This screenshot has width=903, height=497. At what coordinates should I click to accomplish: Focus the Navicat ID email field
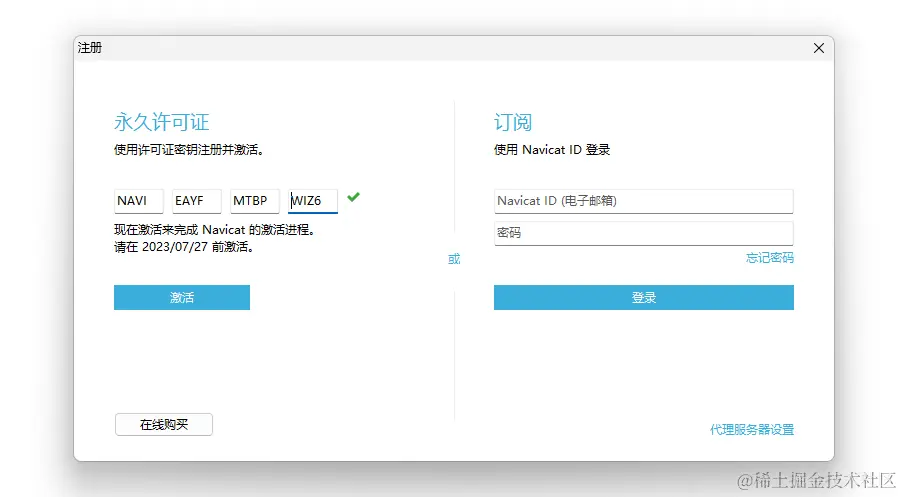click(x=643, y=201)
